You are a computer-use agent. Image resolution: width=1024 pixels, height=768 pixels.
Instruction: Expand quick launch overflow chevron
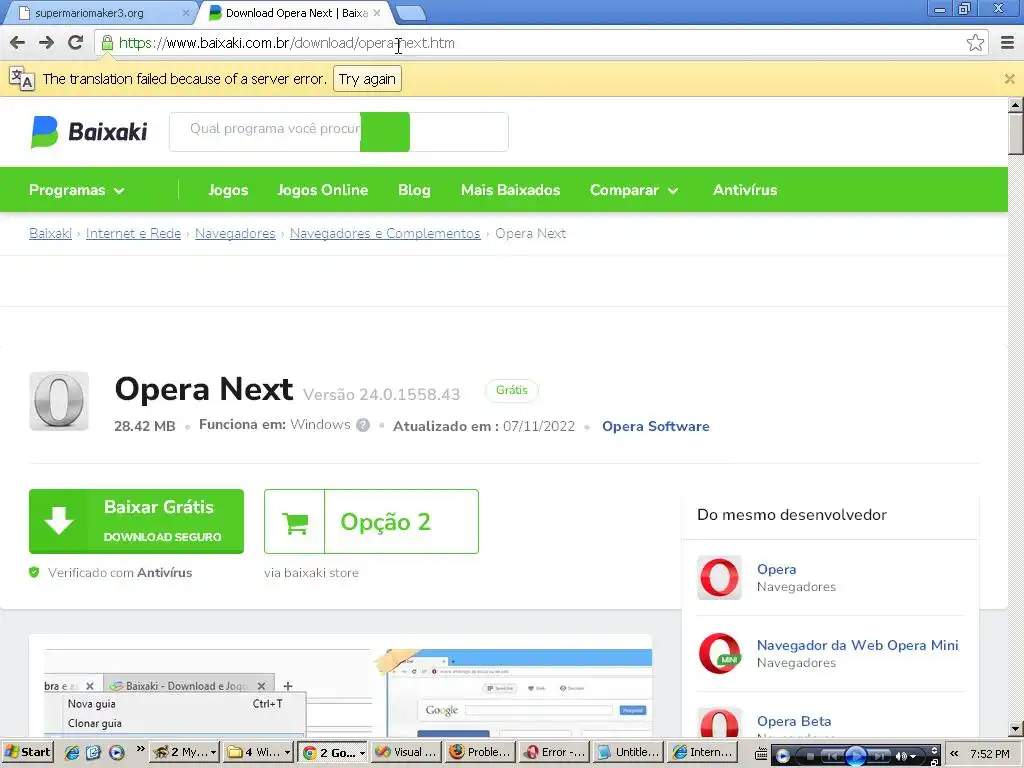[140, 748]
